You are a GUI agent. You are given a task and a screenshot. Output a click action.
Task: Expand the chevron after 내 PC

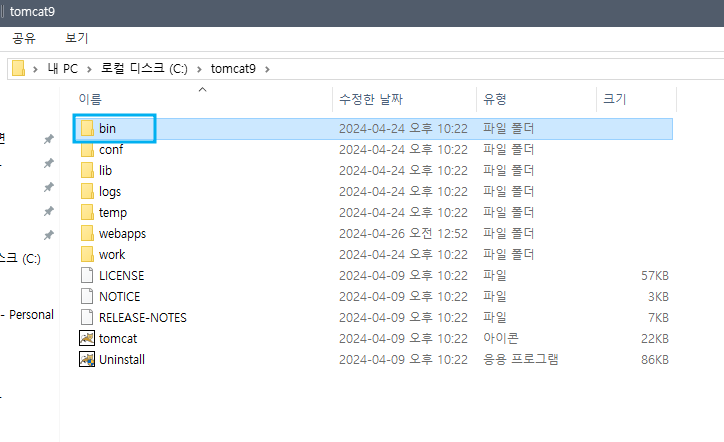click(89, 69)
